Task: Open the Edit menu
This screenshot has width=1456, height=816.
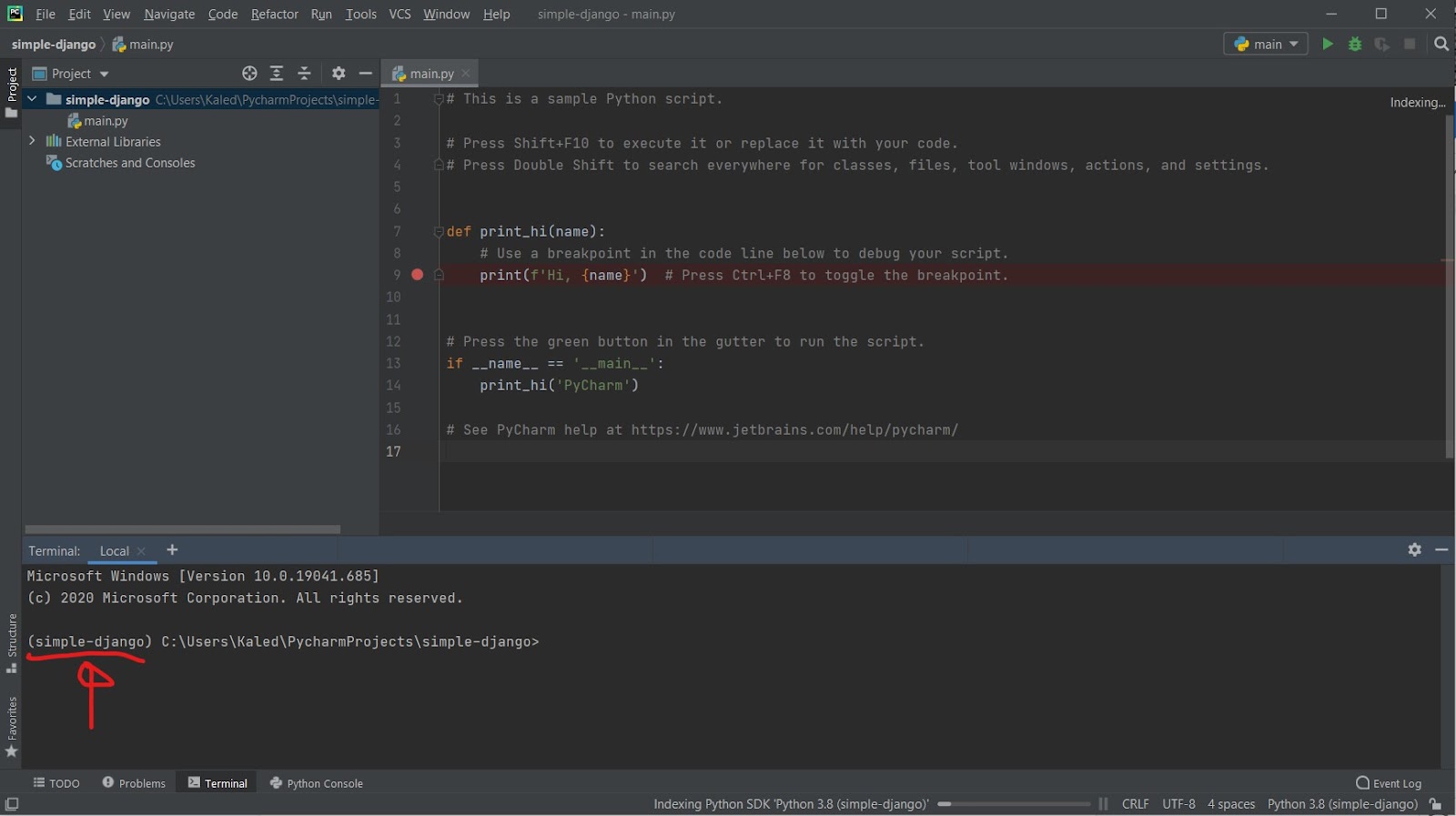Action: pos(79,15)
